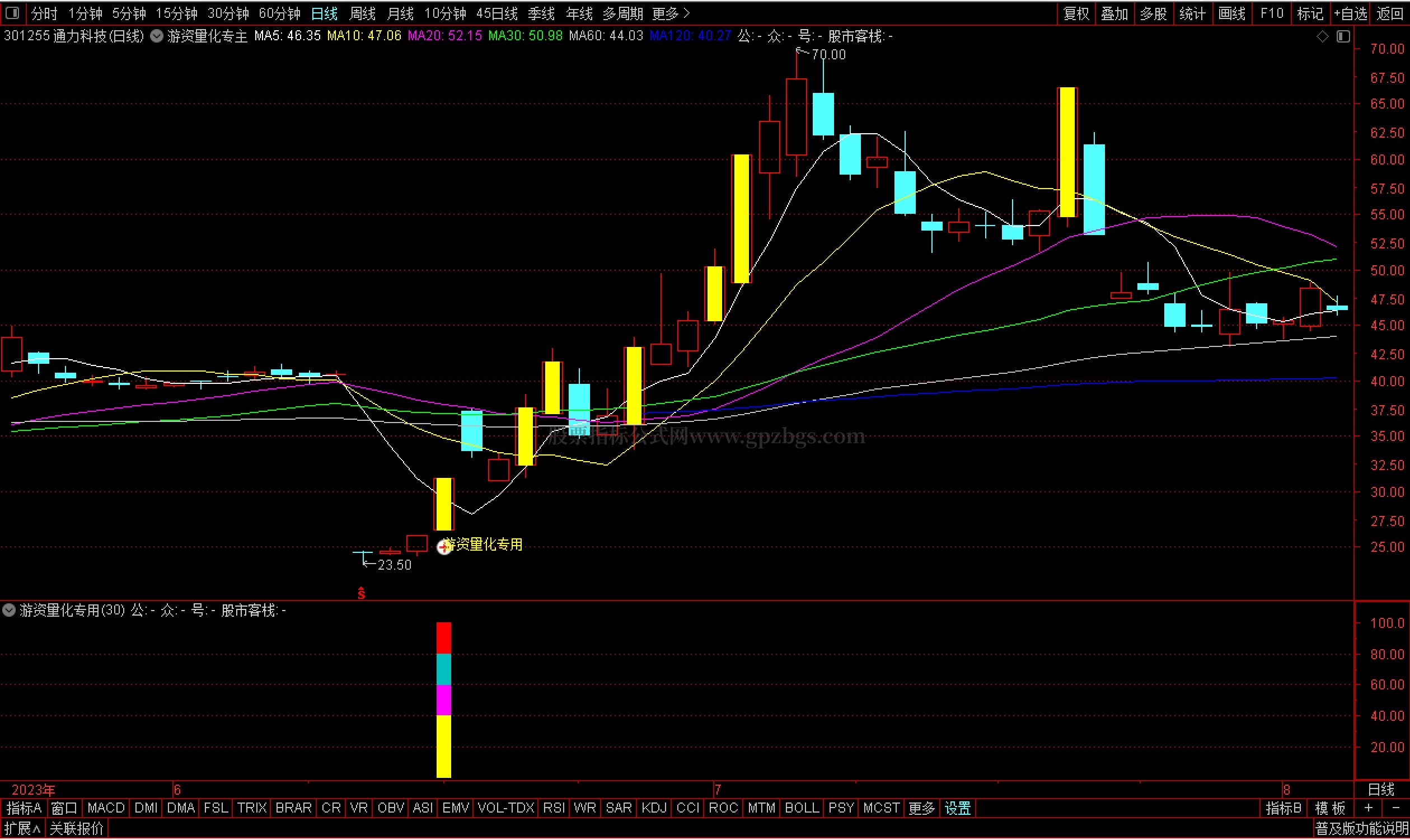Click the round signal marker near 游资量化专用
Viewport: 1410px width, 840px height.
[444, 547]
